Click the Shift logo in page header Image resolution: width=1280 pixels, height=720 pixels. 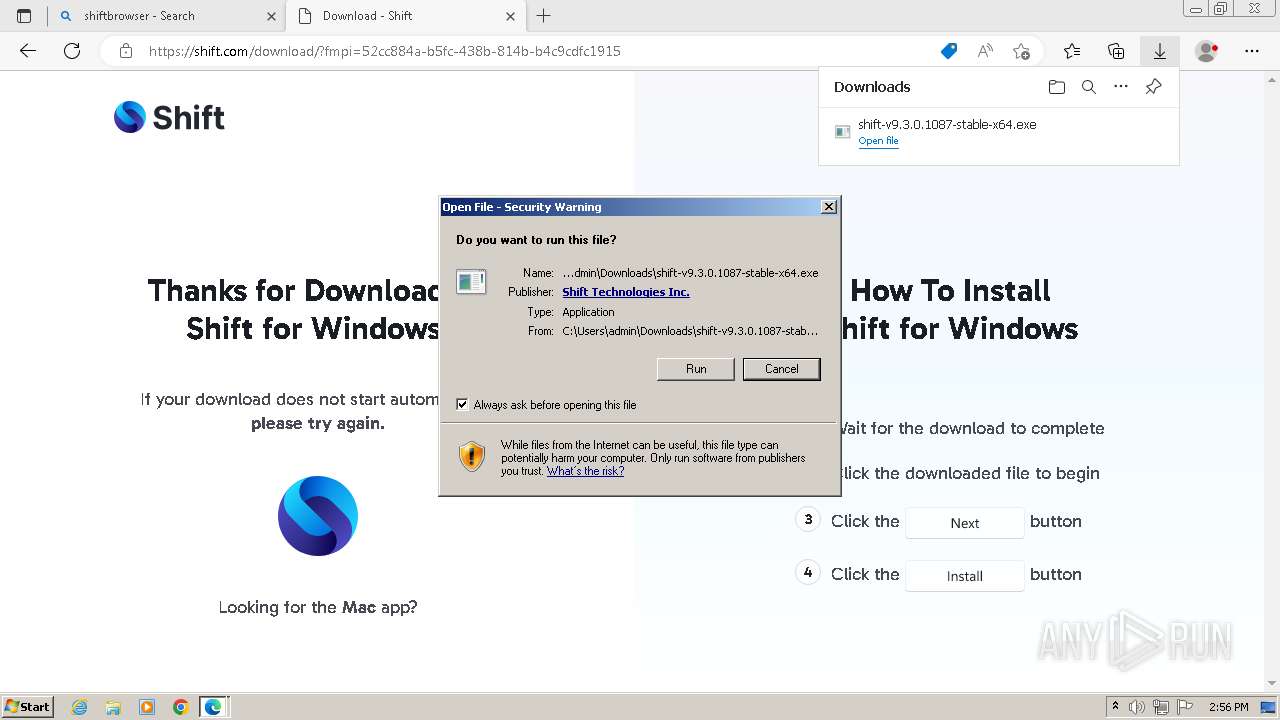[x=170, y=117]
